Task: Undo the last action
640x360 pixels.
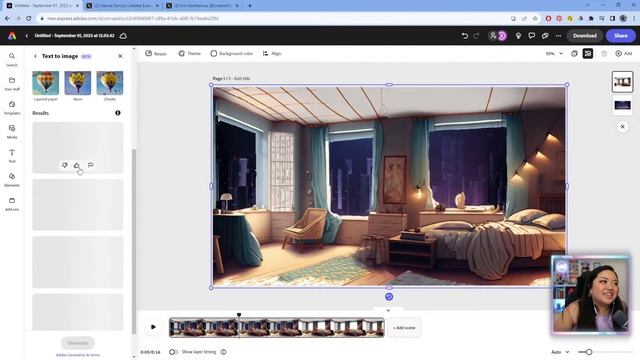Action: (464, 36)
